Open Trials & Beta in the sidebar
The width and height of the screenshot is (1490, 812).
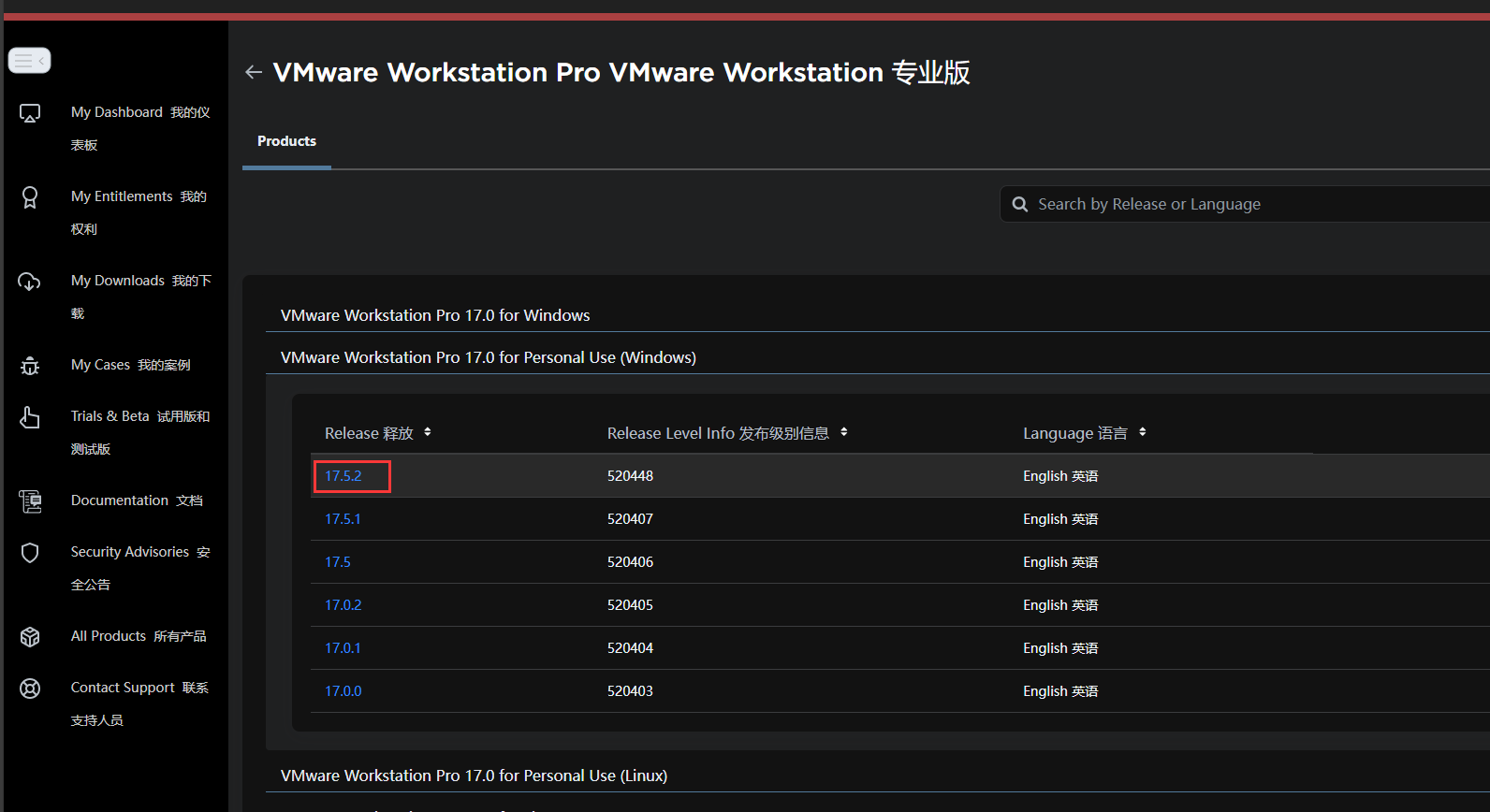140,432
